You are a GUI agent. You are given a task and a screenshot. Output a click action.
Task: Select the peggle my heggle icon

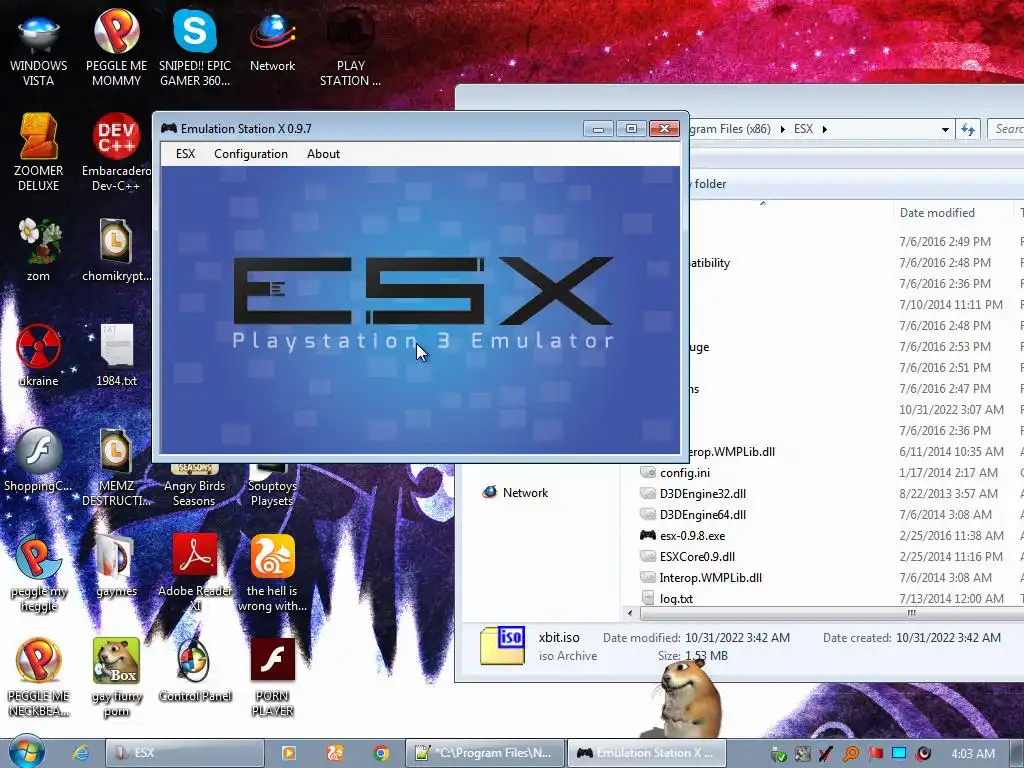click(x=39, y=573)
